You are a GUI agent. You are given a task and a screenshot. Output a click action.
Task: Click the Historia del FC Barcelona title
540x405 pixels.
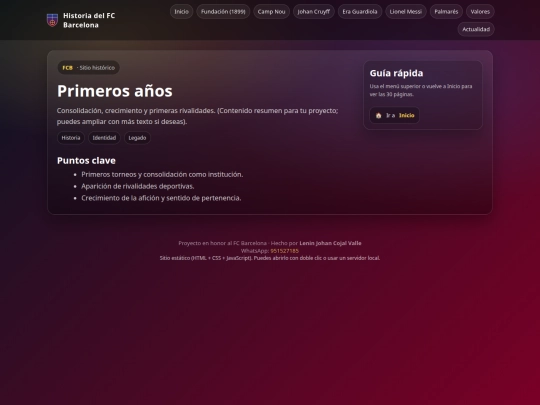tap(89, 20)
